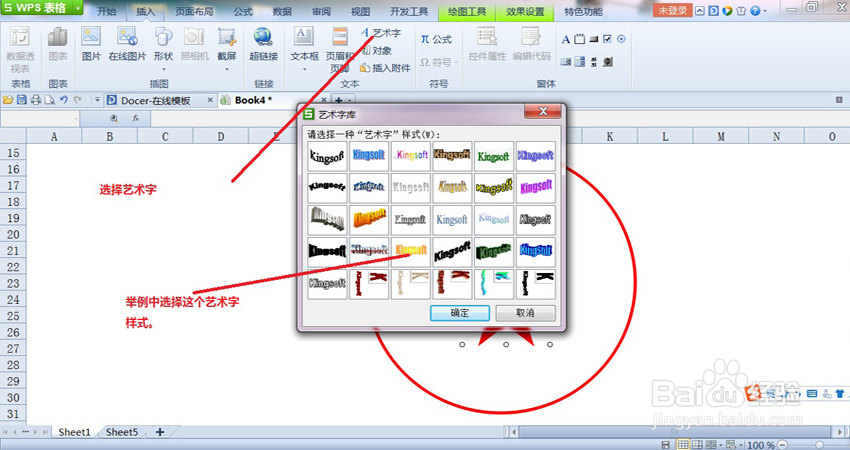The image size is (850, 450).
Task: Open the π 公式 equation tool
Action: click(x=436, y=39)
